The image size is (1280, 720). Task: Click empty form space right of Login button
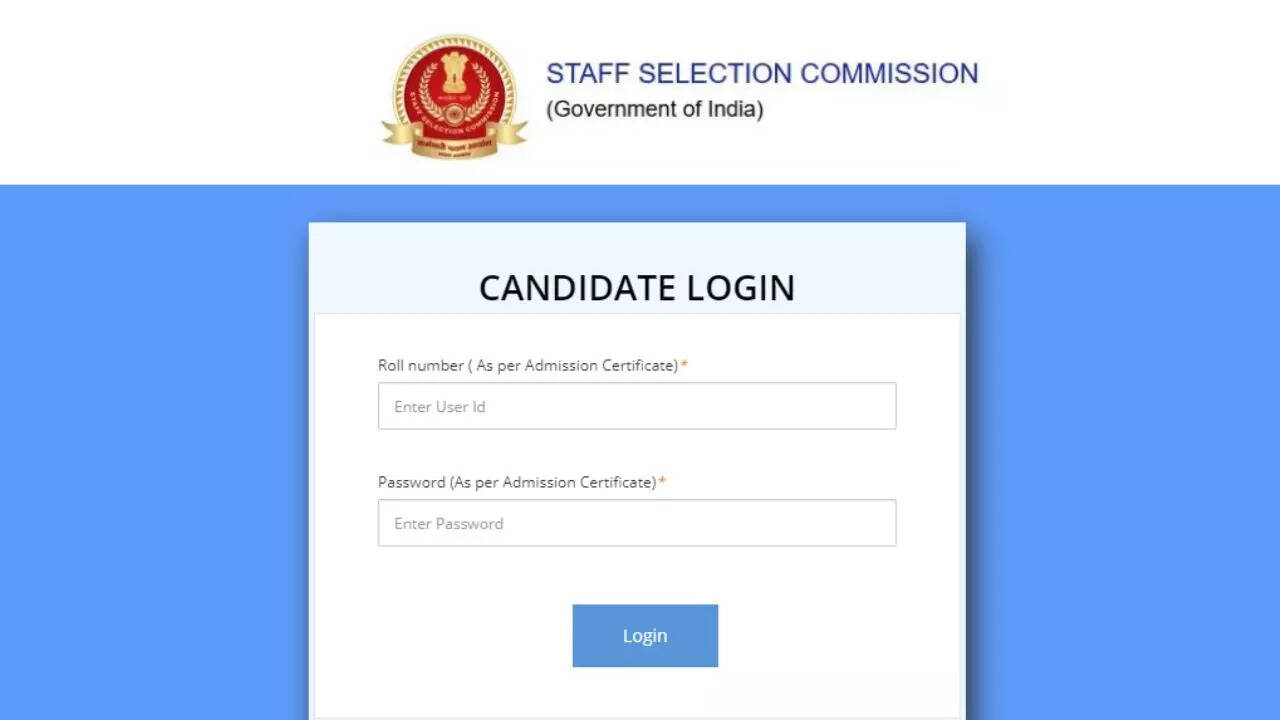pos(840,636)
